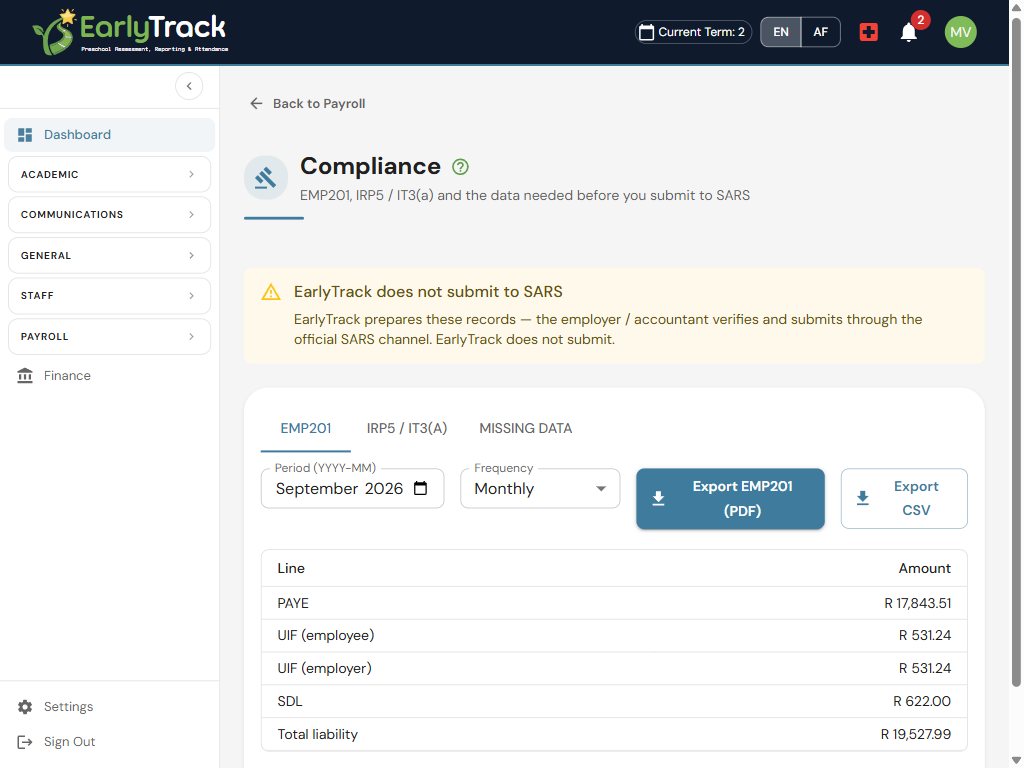Screen dimensions: 1024x768
Task: Expand the Academic section
Action: [x=110, y=174]
